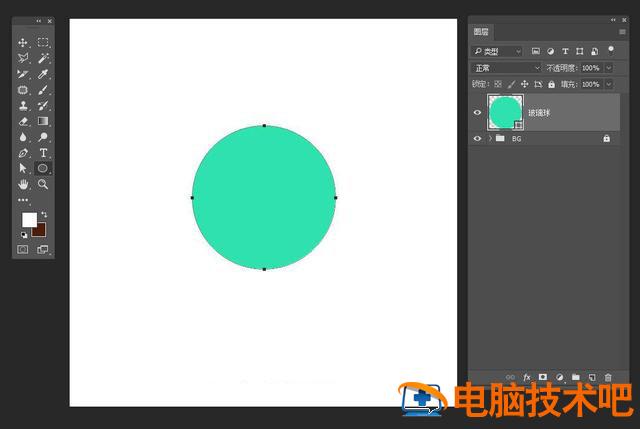Viewport: 640px width, 429px height.
Task: Select the History Brush tool
Action: [x=43, y=106]
